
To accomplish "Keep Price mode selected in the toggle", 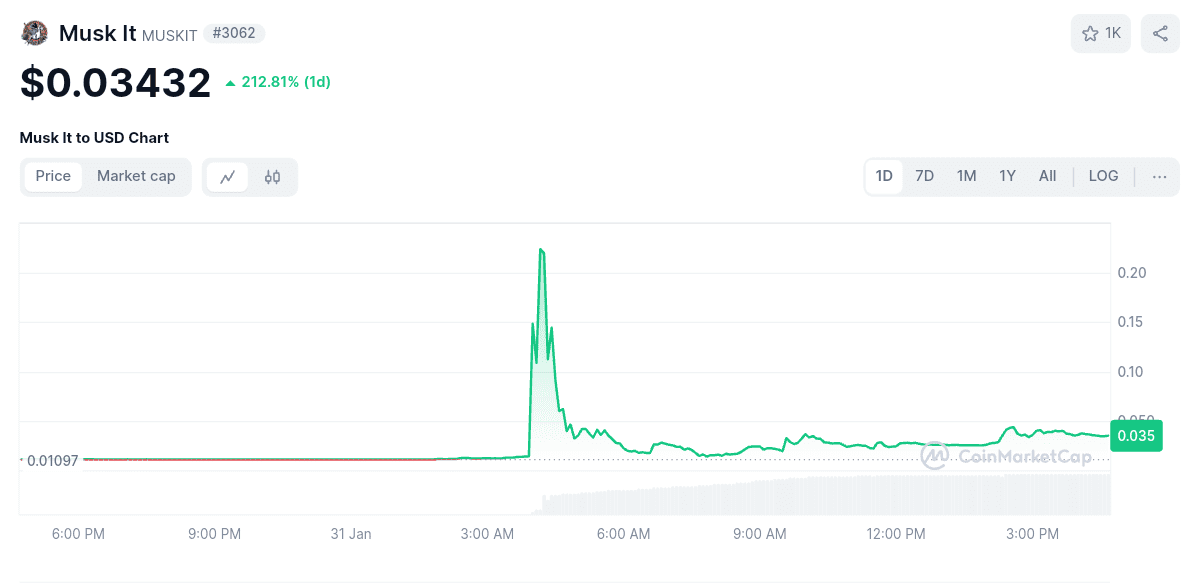I will (x=53, y=176).
